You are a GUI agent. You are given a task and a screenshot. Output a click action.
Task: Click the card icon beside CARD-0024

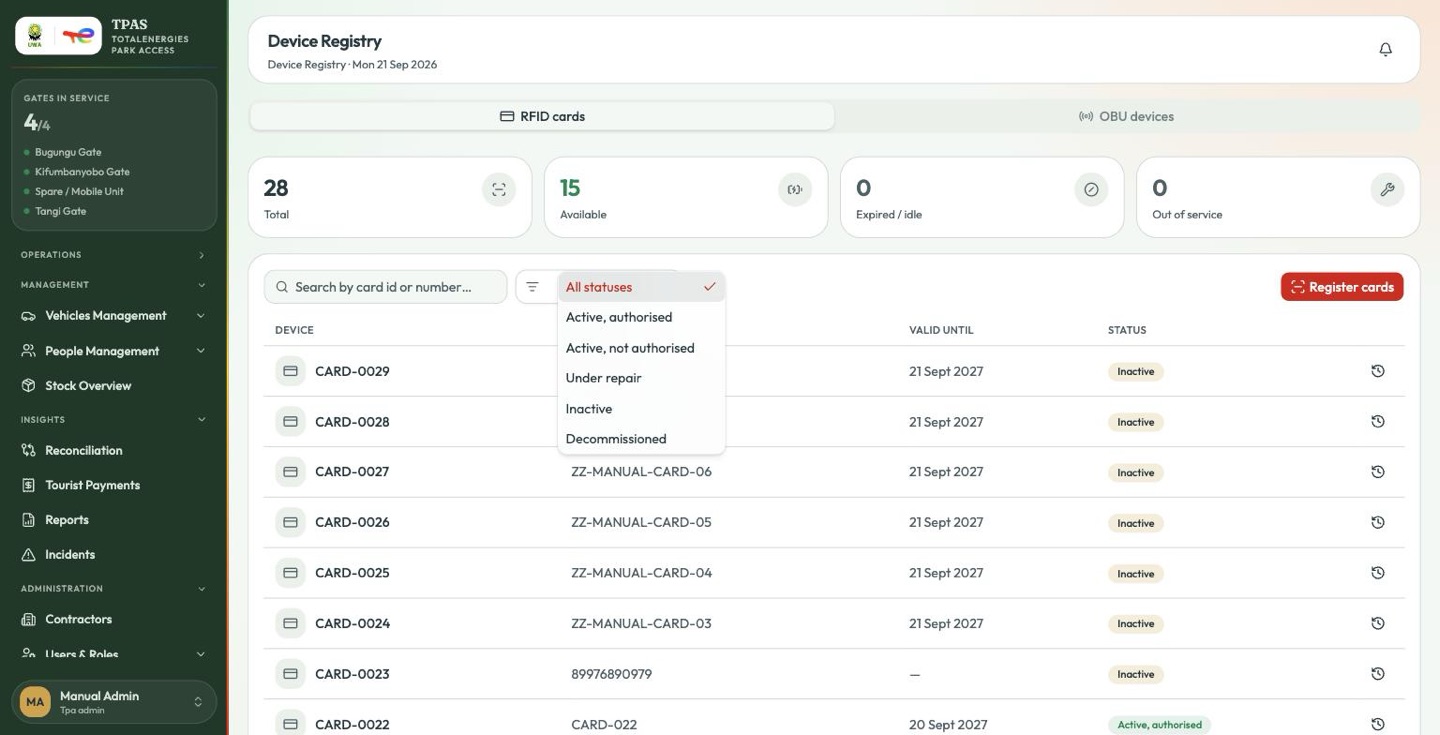290,623
